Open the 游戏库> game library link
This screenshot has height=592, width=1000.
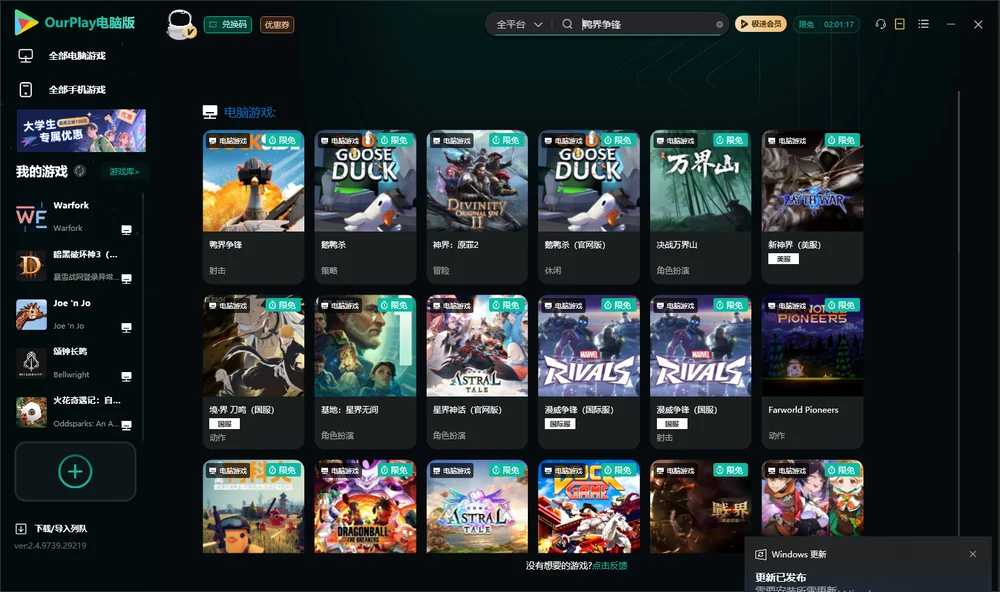pyautogui.click(x=124, y=172)
